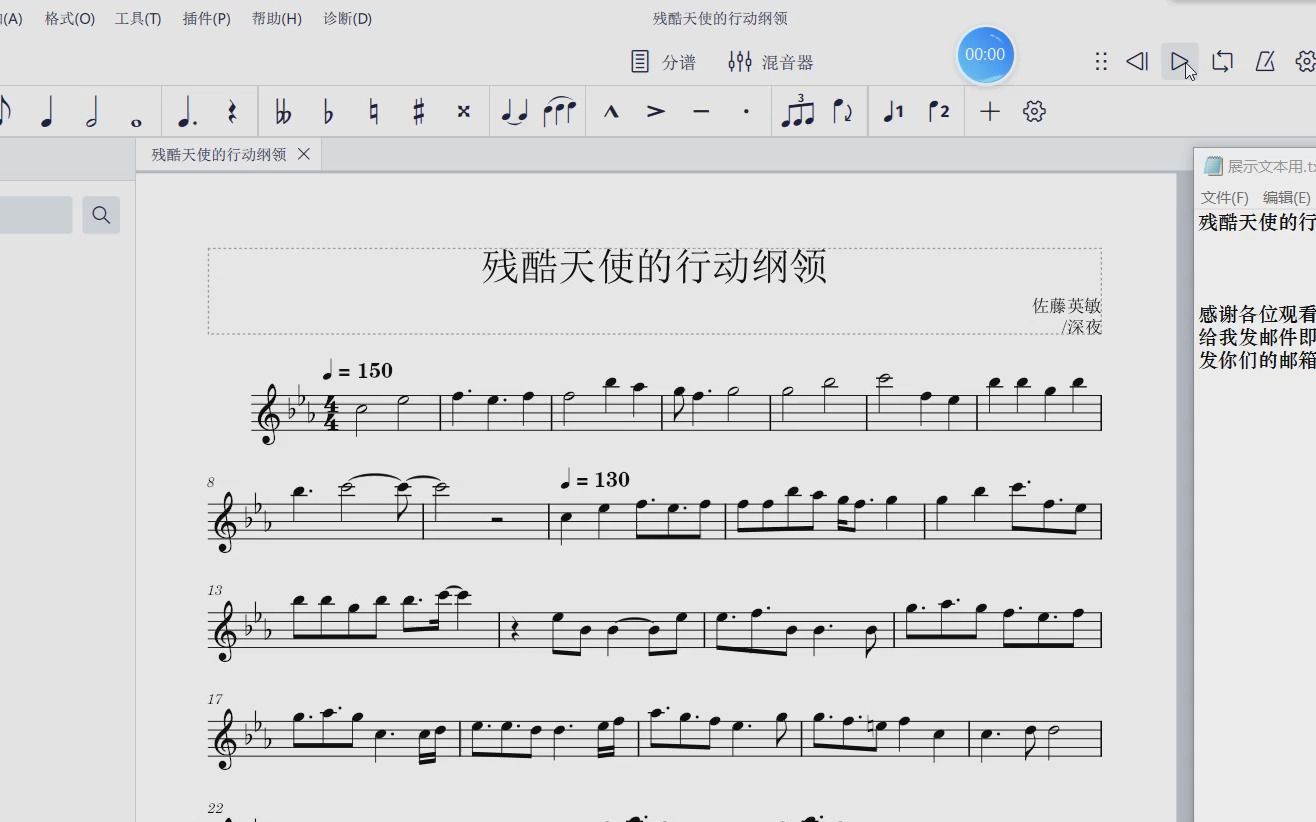The image size is (1316, 822).
Task: Add a slur over notes
Action: point(559,112)
